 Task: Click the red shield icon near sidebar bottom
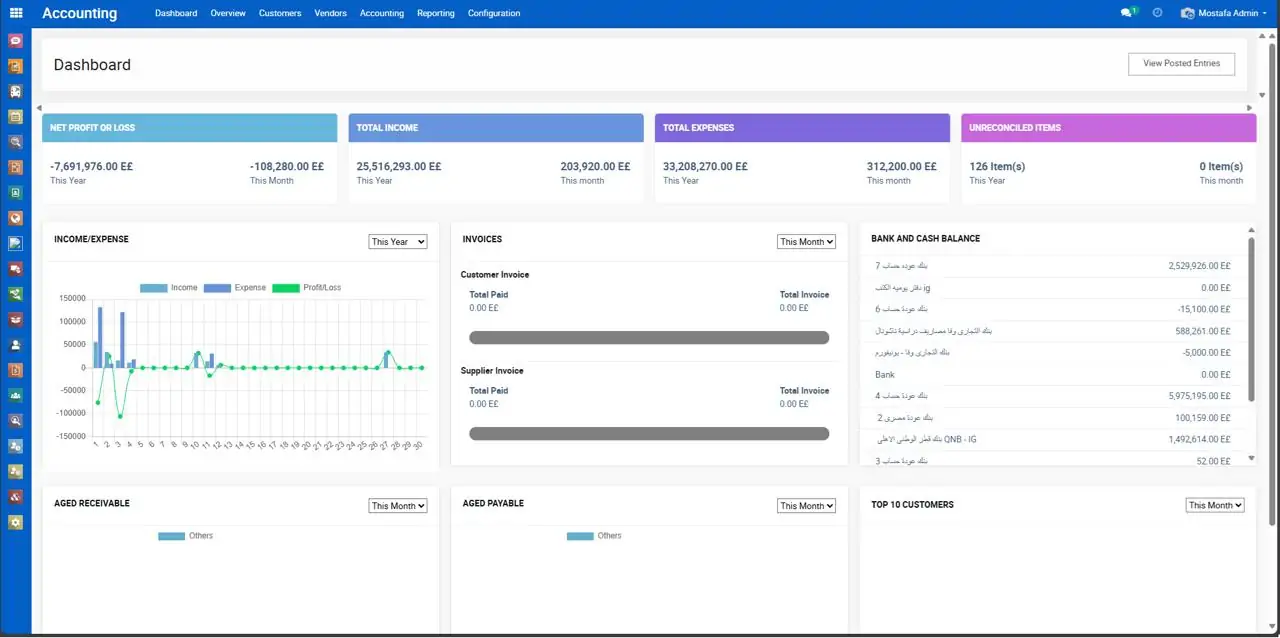pyautogui.click(x=14, y=497)
